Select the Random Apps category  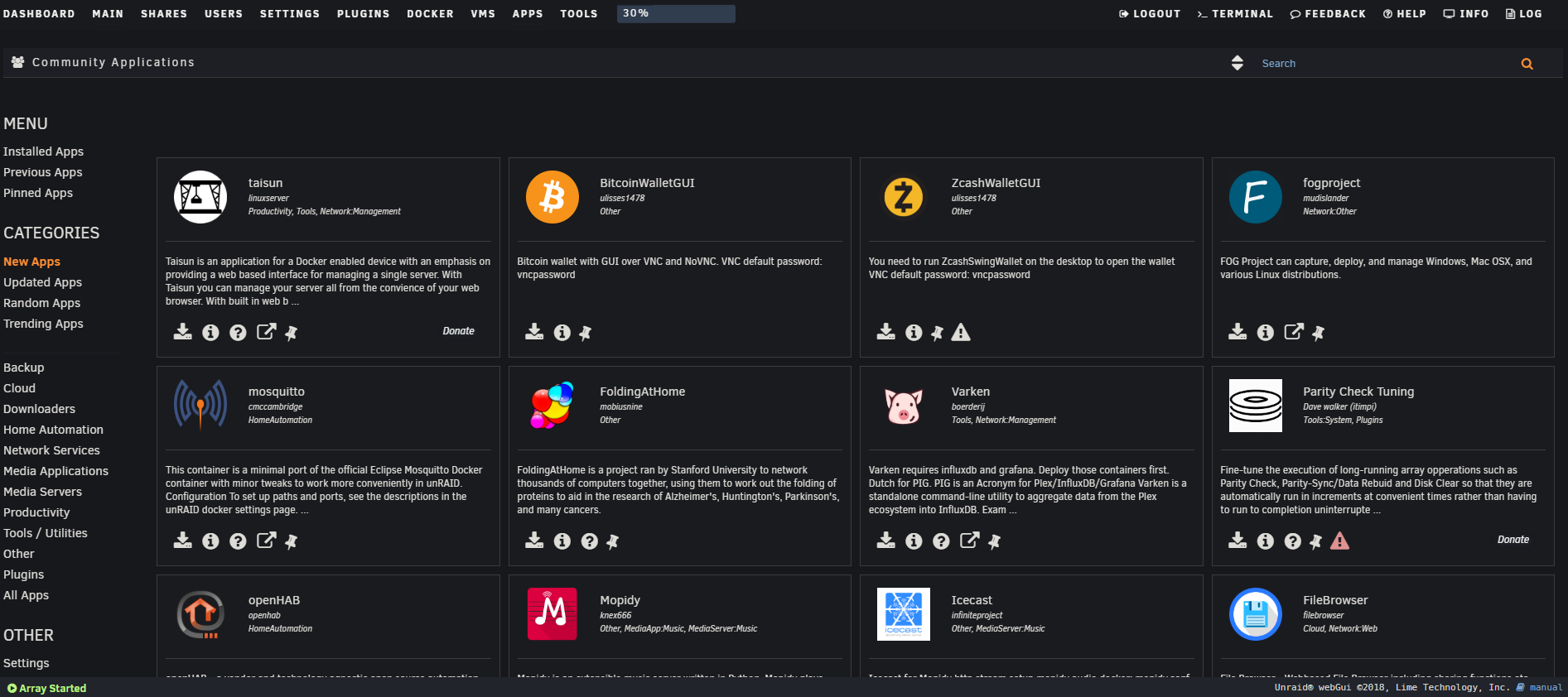[x=41, y=303]
